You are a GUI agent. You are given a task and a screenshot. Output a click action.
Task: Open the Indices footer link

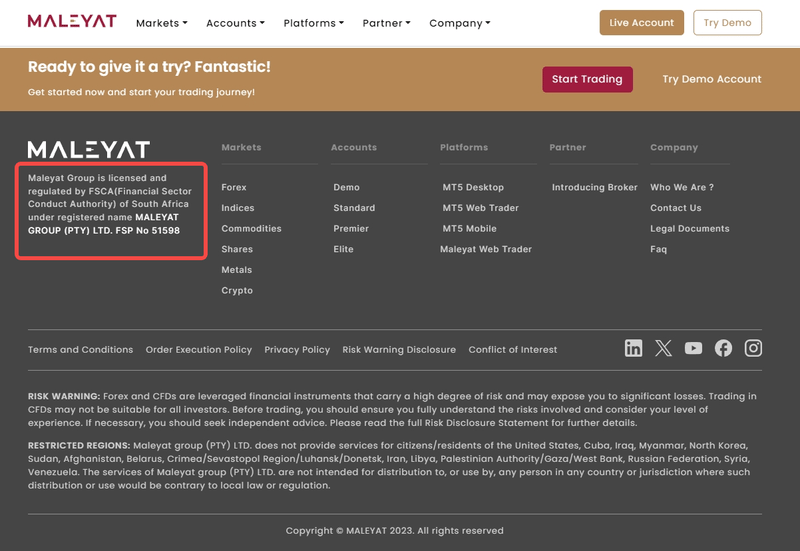click(x=238, y=208)
